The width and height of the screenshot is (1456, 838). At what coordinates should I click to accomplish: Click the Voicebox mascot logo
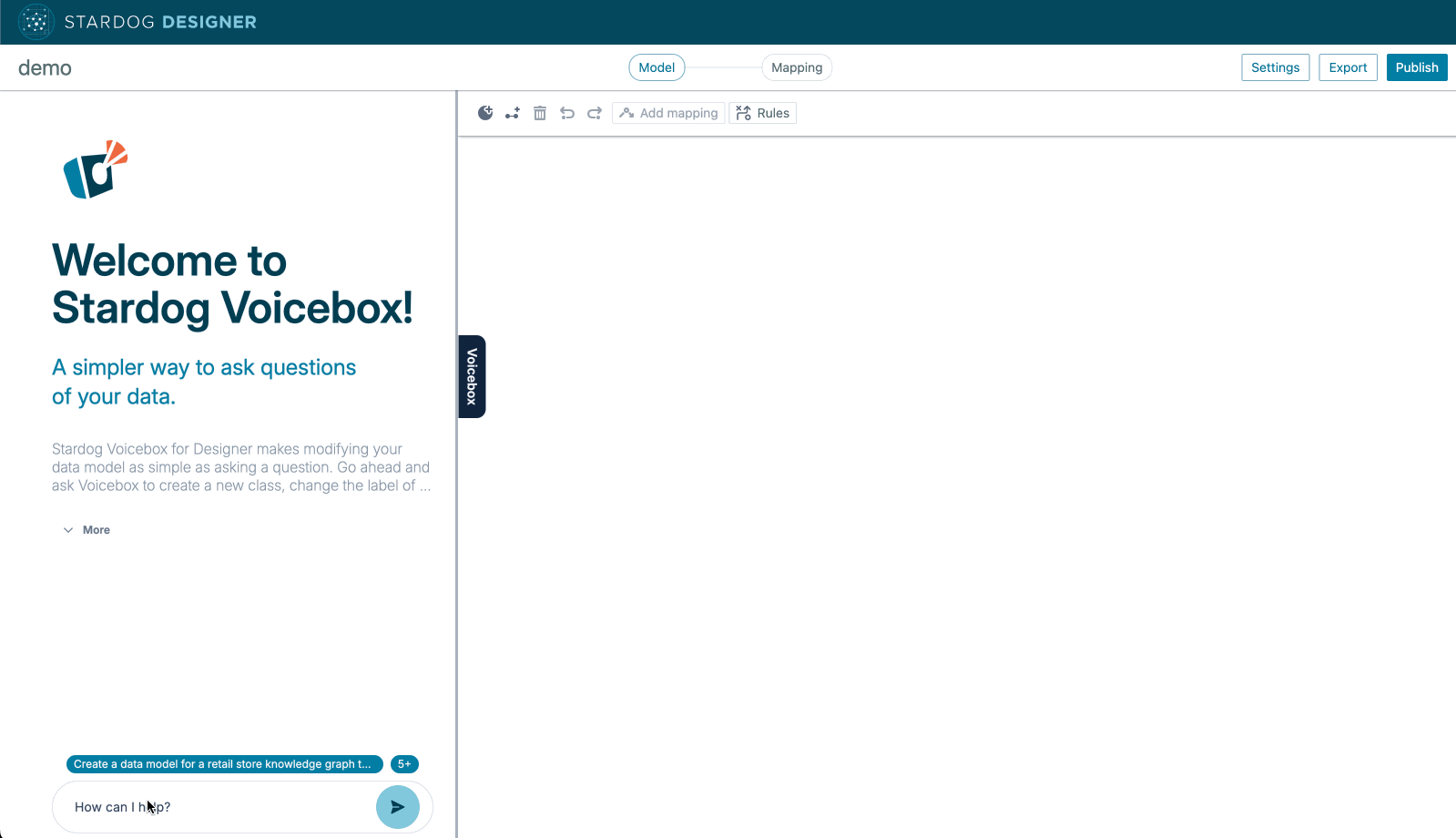(95, 169)
